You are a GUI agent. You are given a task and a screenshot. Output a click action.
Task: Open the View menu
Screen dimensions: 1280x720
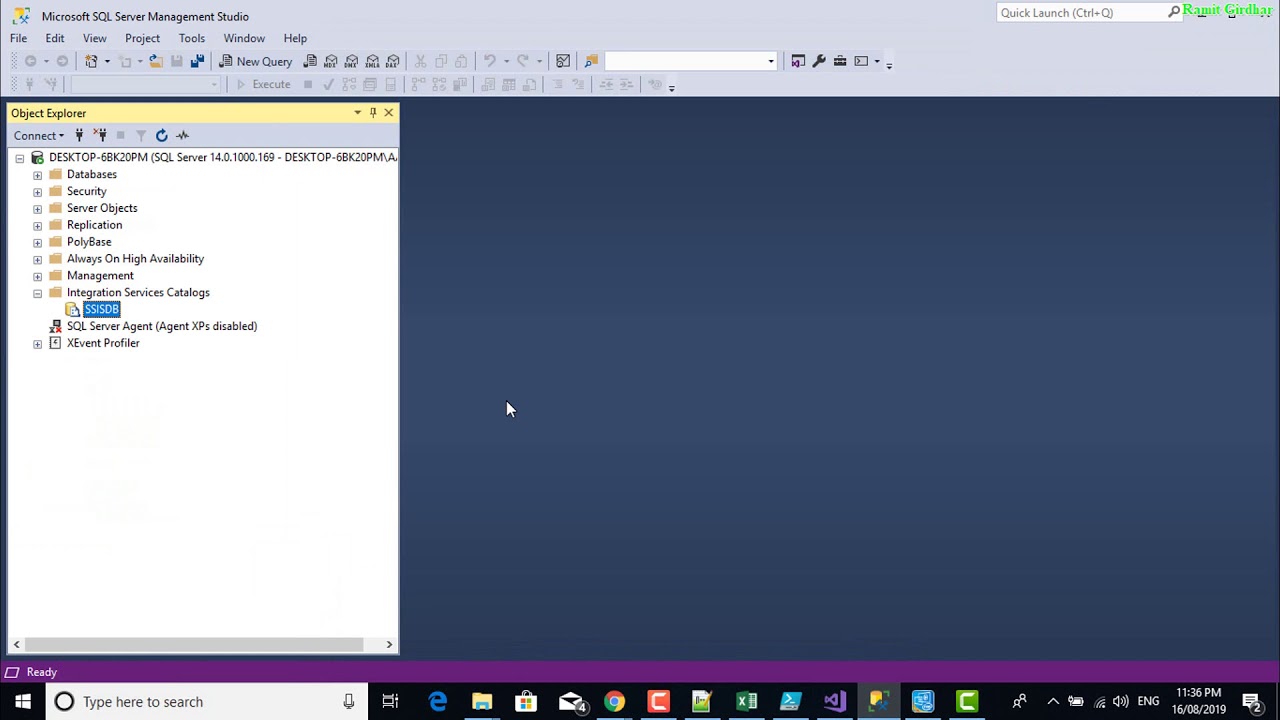pos(95,38)
